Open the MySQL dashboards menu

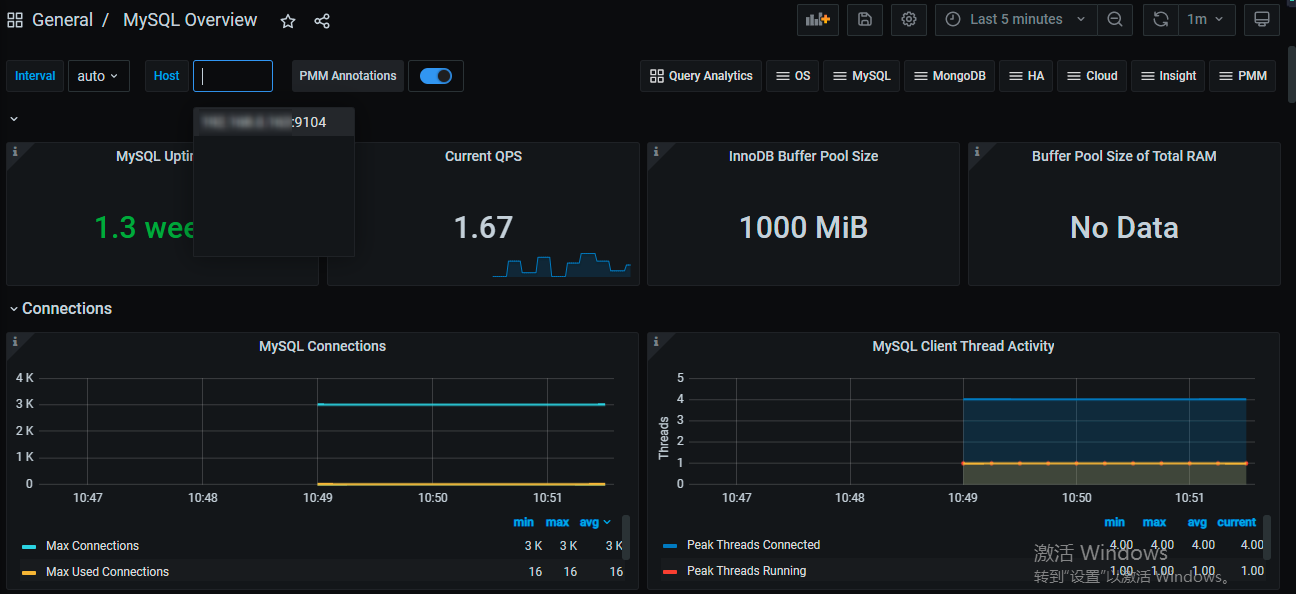click(x=861, y=76)
